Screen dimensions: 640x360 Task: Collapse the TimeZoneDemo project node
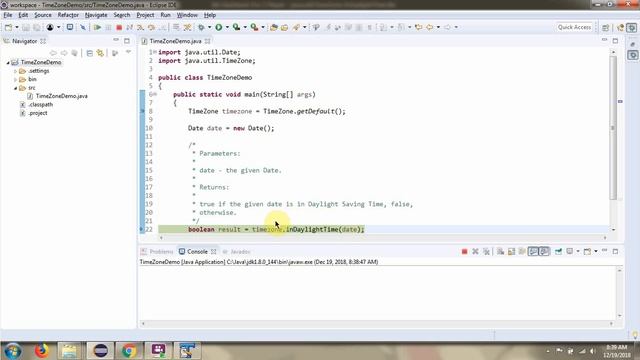(8, 62)
